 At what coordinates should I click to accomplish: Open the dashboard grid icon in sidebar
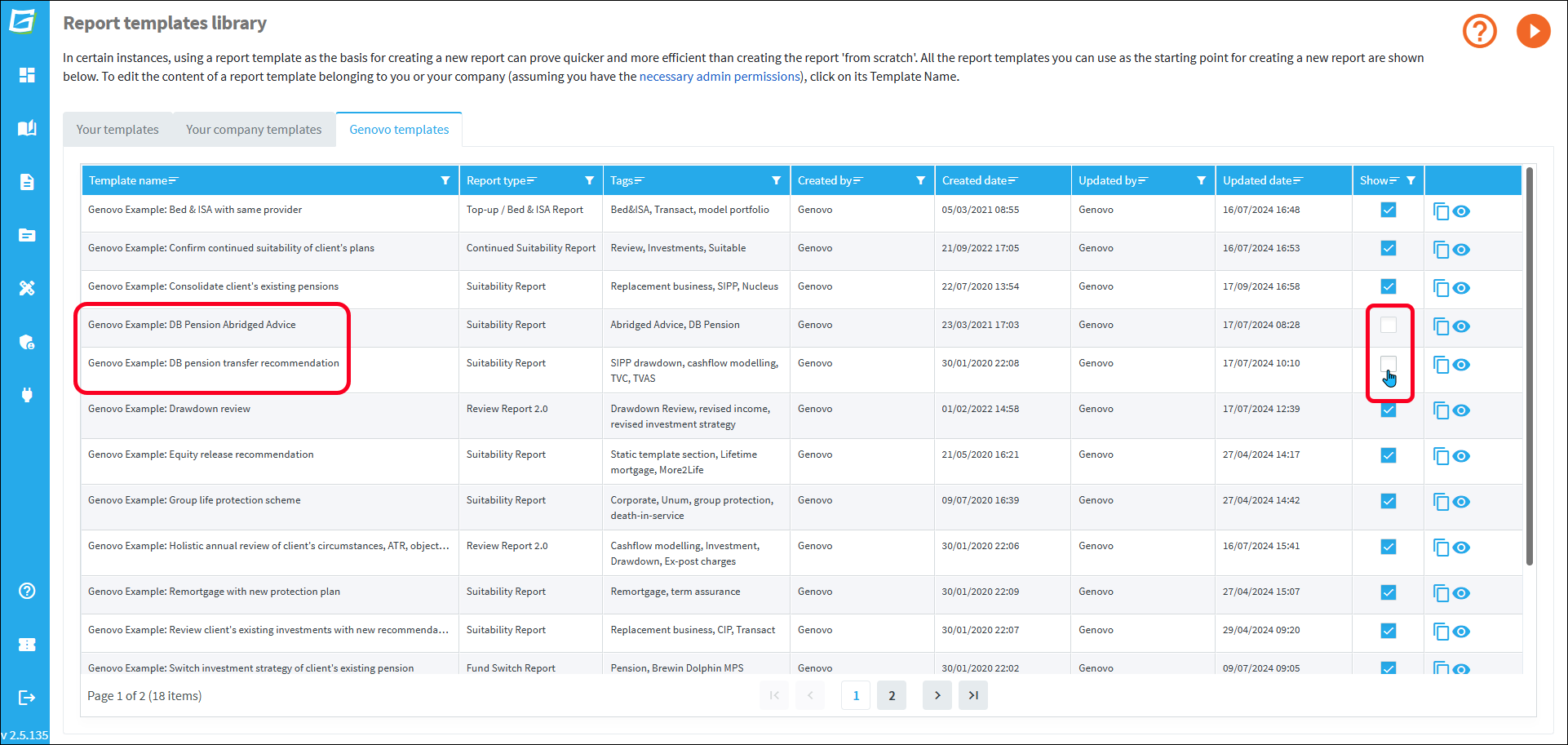coord(27,75)
